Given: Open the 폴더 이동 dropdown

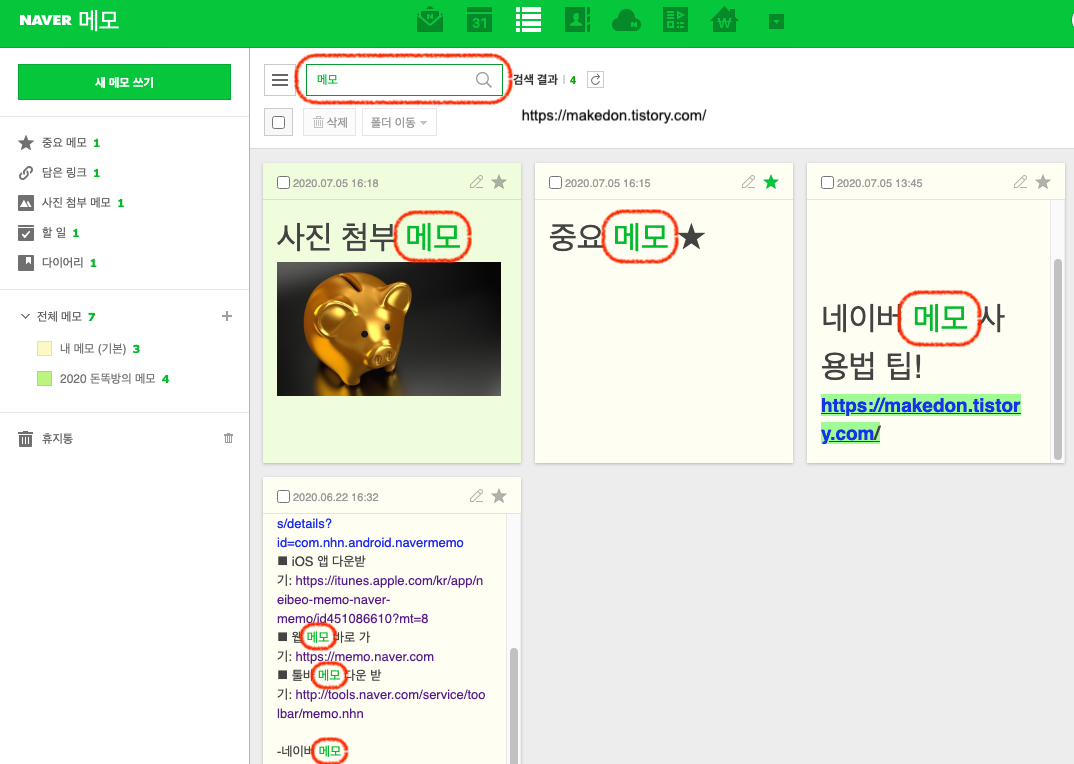Looking at the screenshot, I should [x=399, y=123].
